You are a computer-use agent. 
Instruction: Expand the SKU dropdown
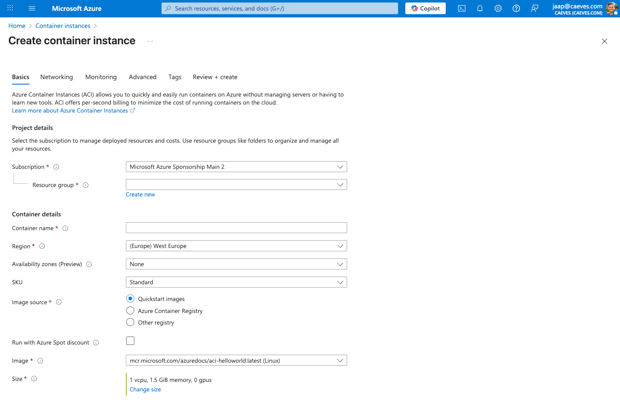click(236, 282)
